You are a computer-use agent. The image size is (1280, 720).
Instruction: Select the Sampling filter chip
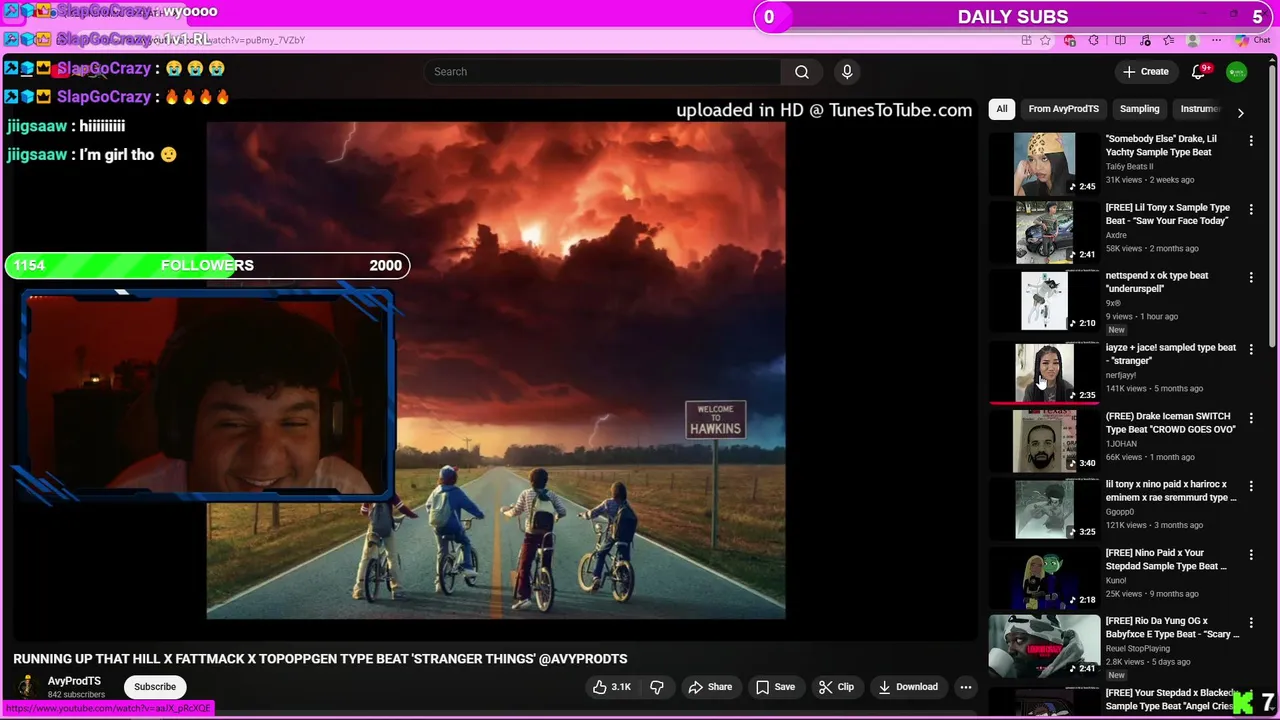(1139, 109)
